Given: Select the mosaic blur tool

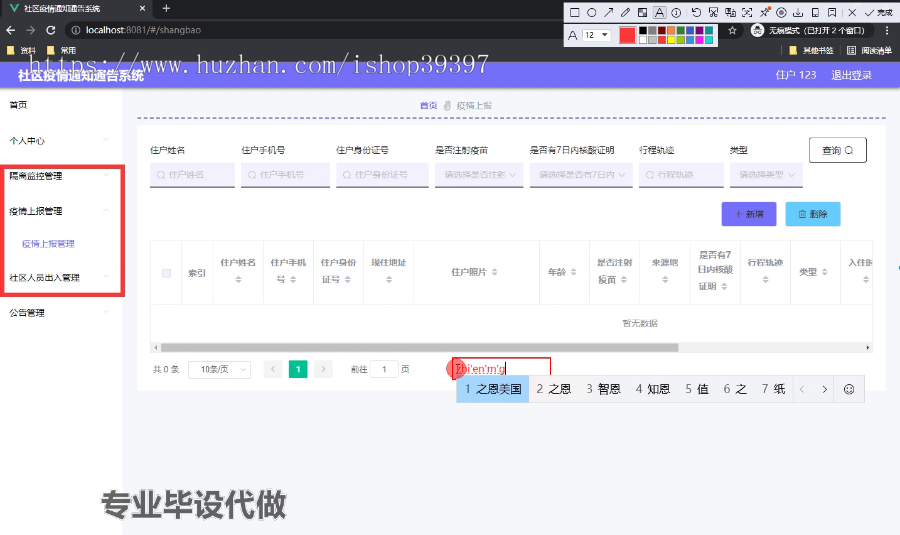Looking at the screenshot, I should [643, 12].
